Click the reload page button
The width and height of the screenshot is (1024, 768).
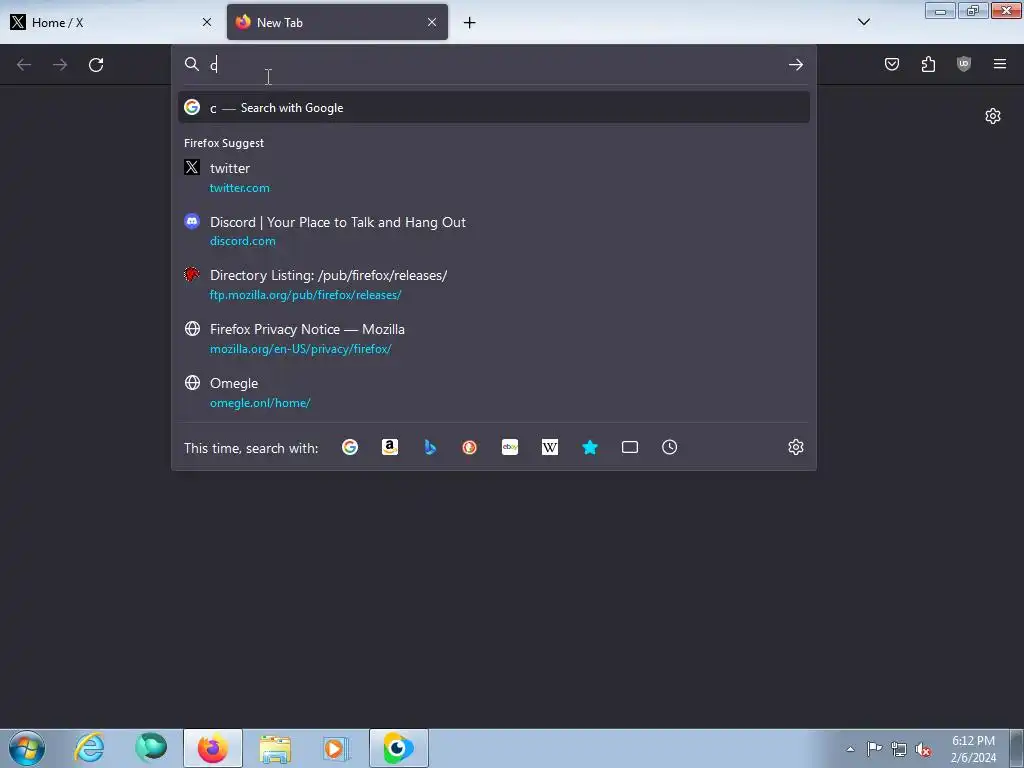(x=96, y=65)
